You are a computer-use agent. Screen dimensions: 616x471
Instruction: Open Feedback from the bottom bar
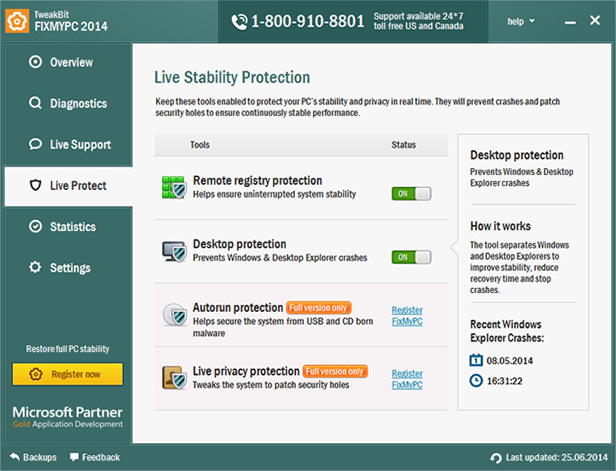95,457
